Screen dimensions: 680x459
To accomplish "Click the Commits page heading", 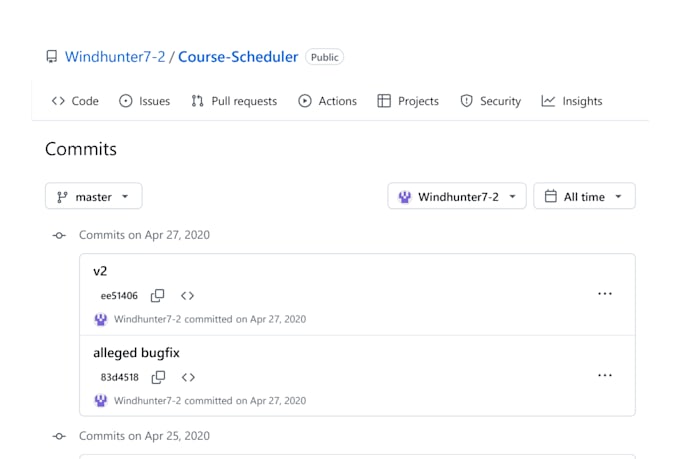I will click(81, 149).
